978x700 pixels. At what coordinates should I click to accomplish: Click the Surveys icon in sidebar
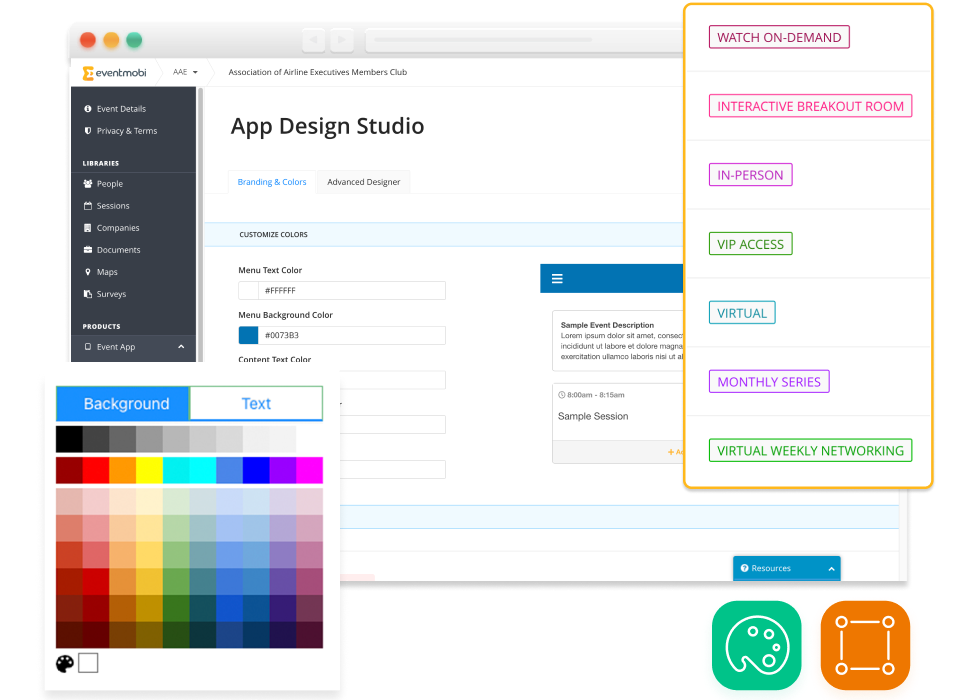point(88,294)
